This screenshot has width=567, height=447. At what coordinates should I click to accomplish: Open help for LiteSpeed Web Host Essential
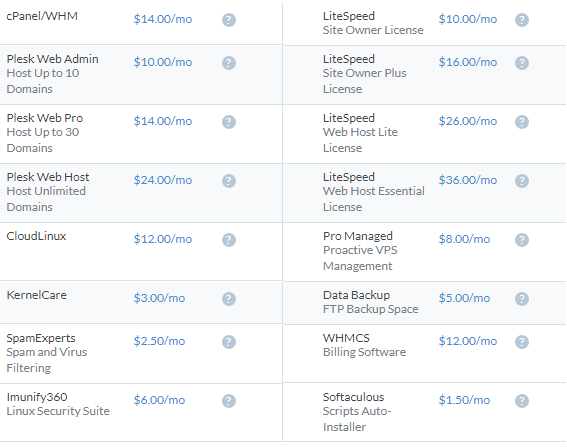pyautogui.click(x=522, y=181)
